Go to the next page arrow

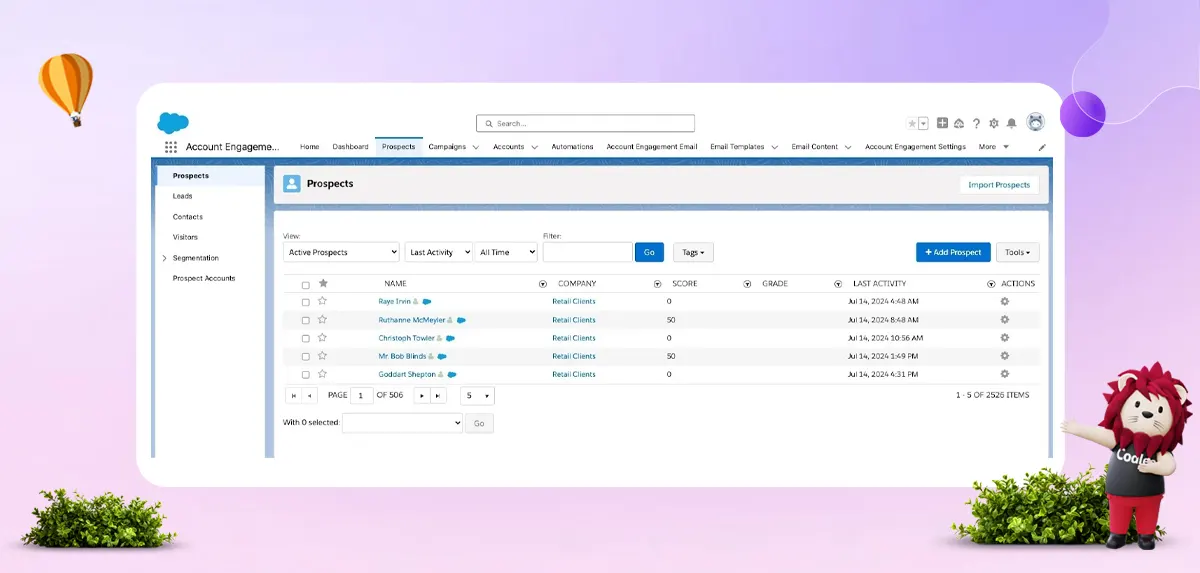tap(422, 396)
